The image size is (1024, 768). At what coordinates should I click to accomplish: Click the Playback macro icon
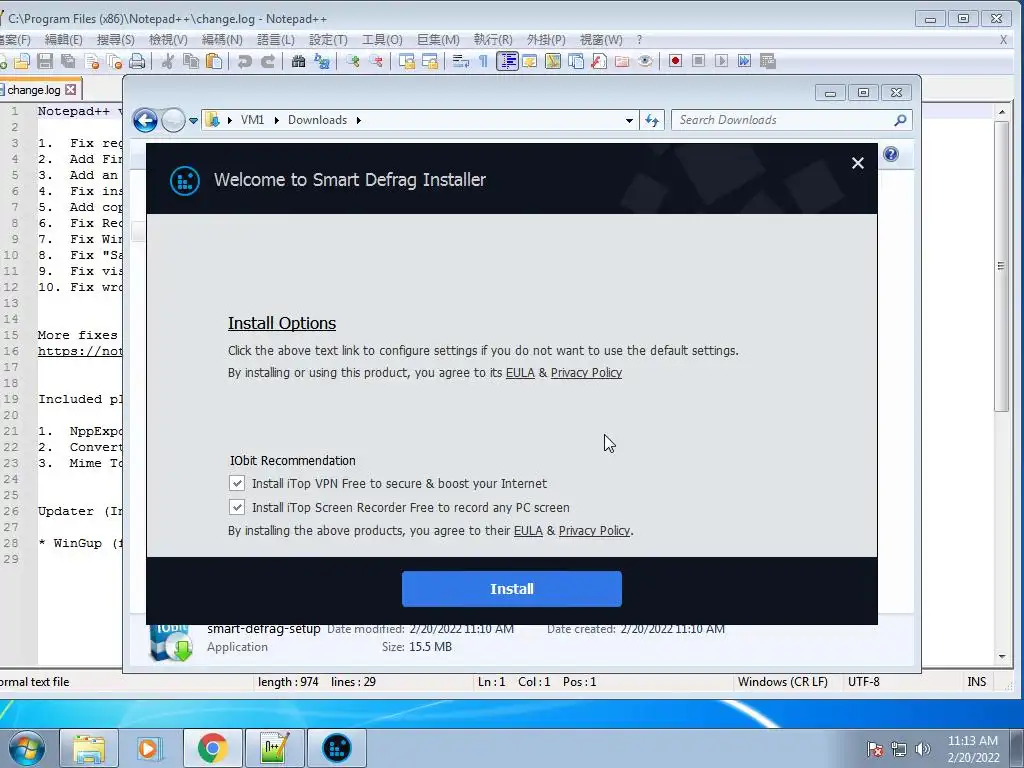(722, 61)
